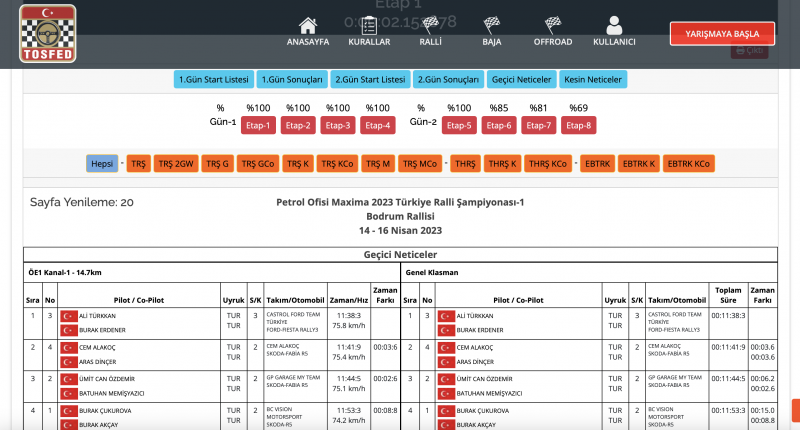Click Ali Türkkan's flag in ÖE1 table
The image size is (800, 430).
[x=69, y=316]
